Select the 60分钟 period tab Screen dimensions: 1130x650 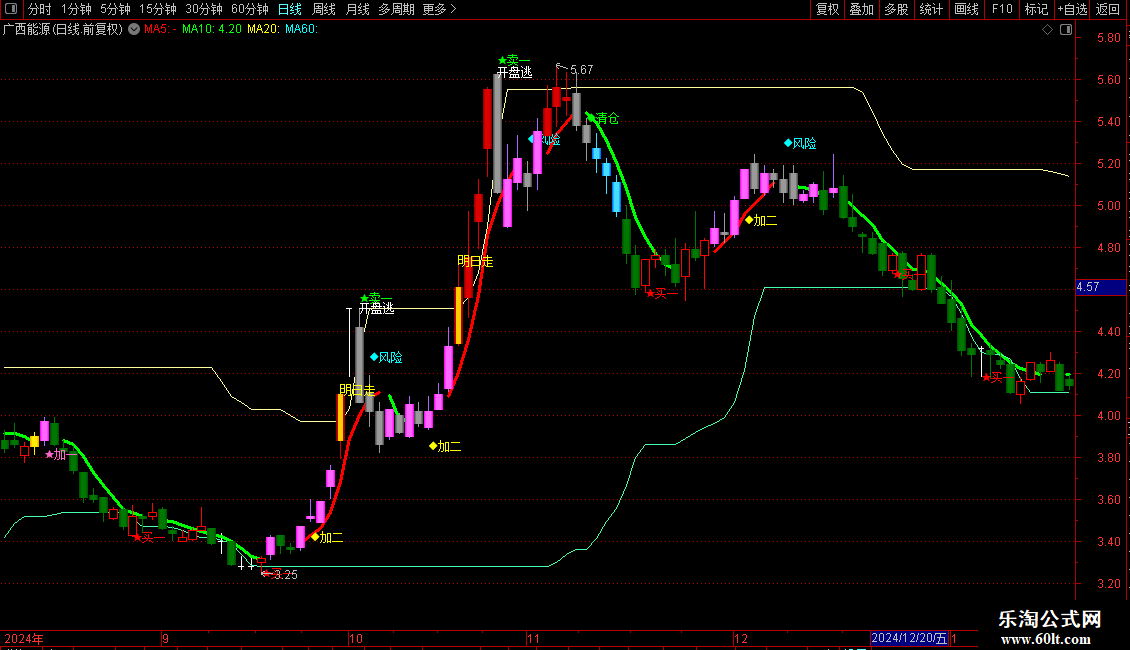click(x=250, y=9)
